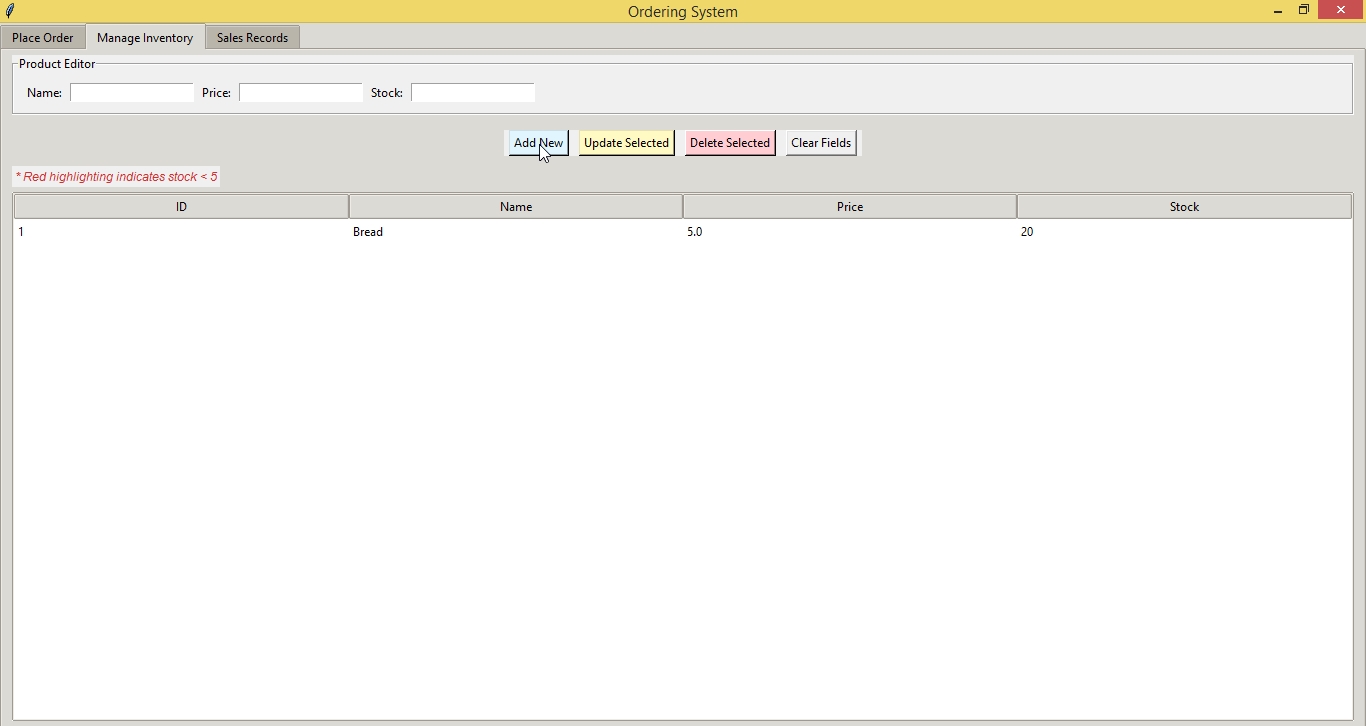Select the Manage Inventory tab

point(145,38)
